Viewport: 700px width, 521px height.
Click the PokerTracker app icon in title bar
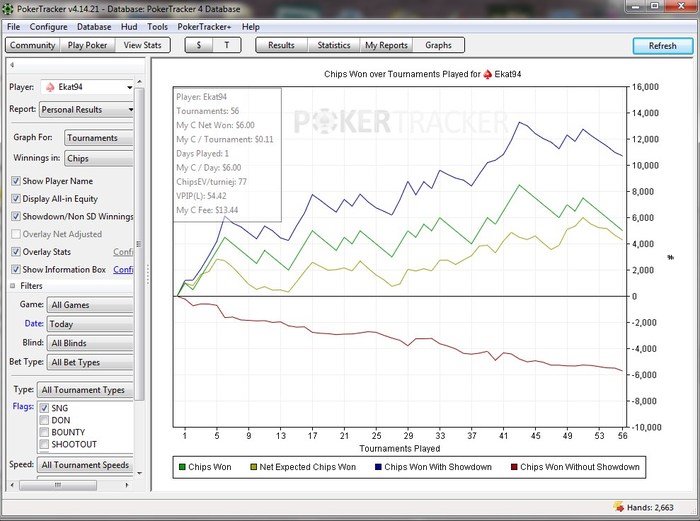(x=8, y=8)
